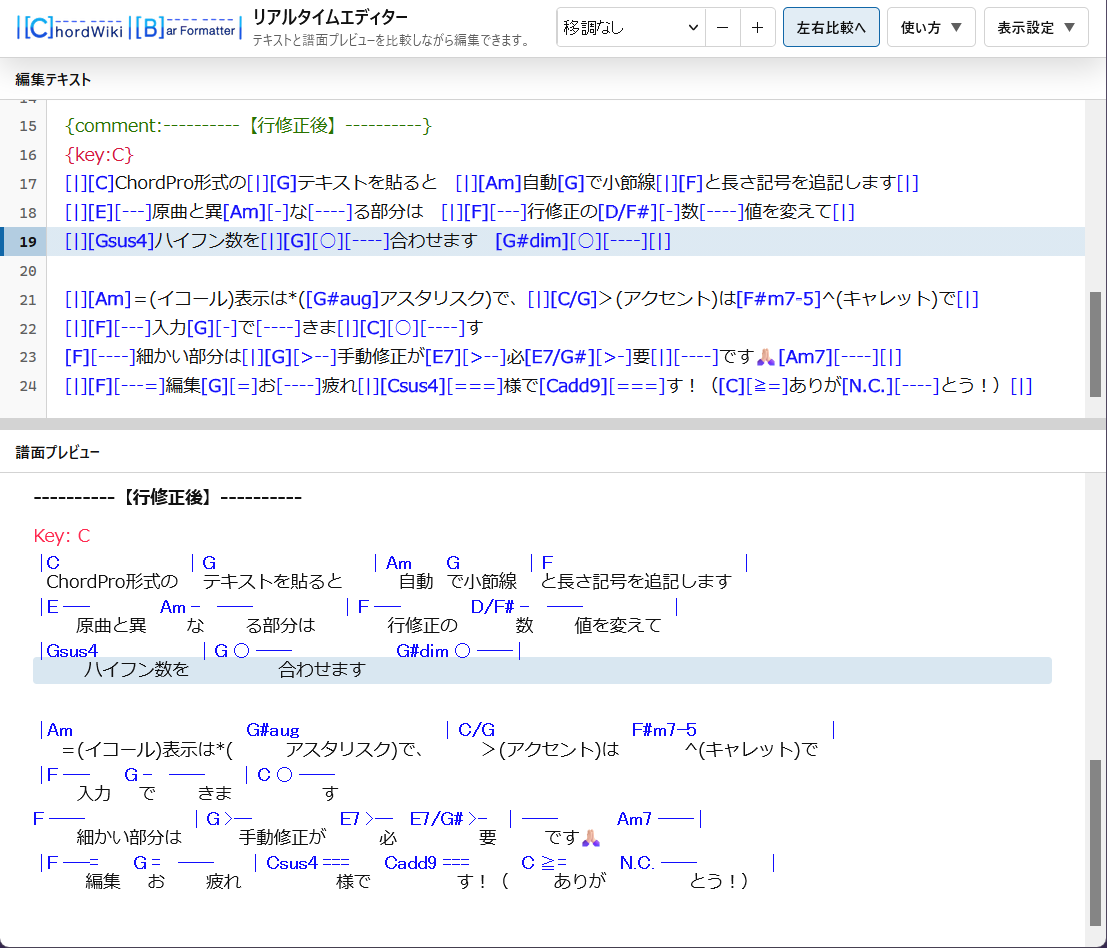Click the ChordWiki Bar Formatter logo
This screenshot has width=1107, height=948.
(128, 28)
